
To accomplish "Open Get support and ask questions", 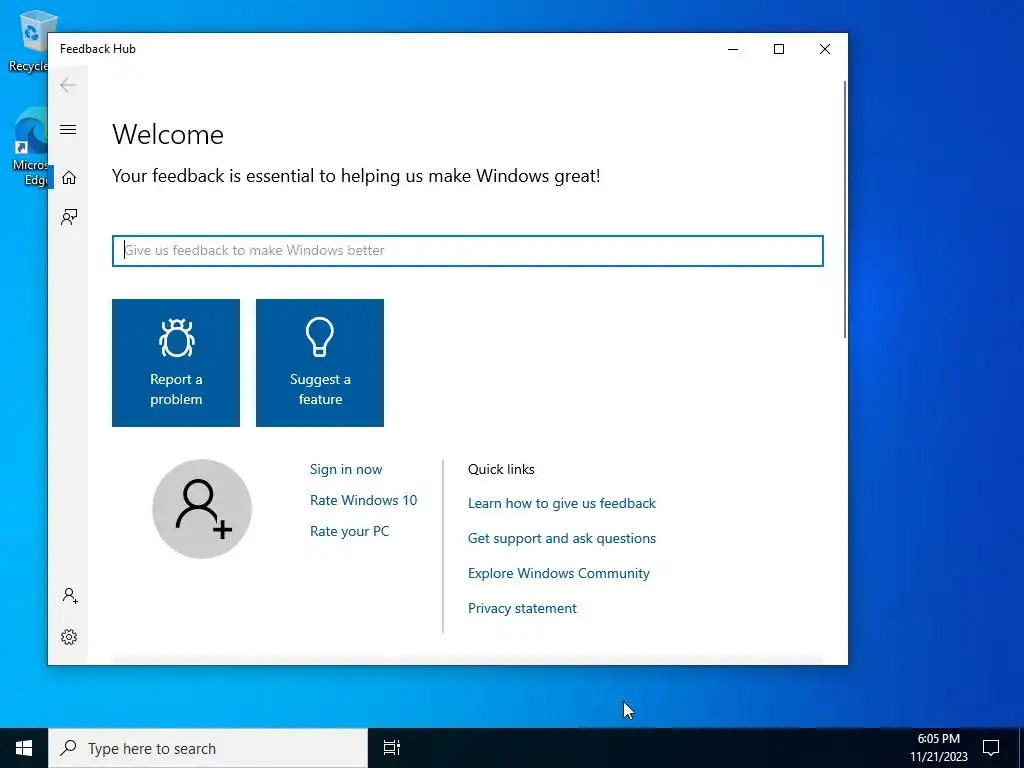I will click(x=562, y=538).
